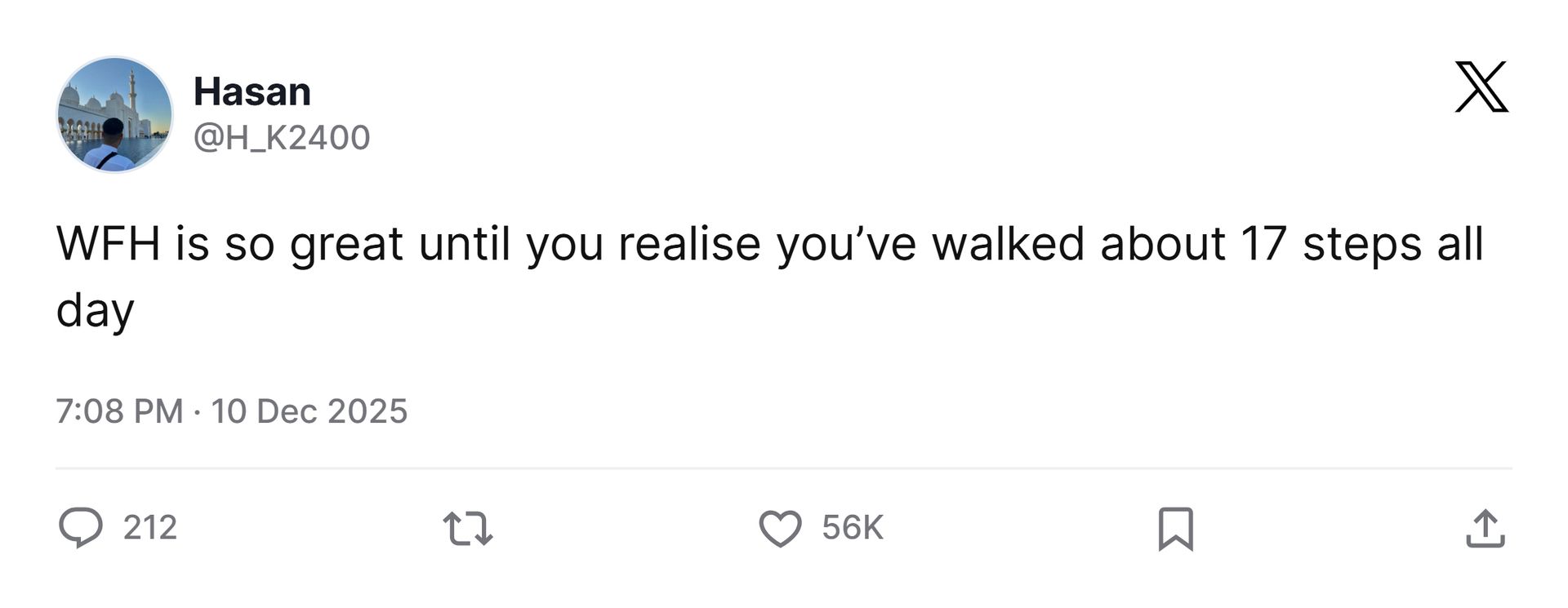Screen dimensions: 1568x608
Task: Click the word "day" on the second line
Action: (95, 310)
